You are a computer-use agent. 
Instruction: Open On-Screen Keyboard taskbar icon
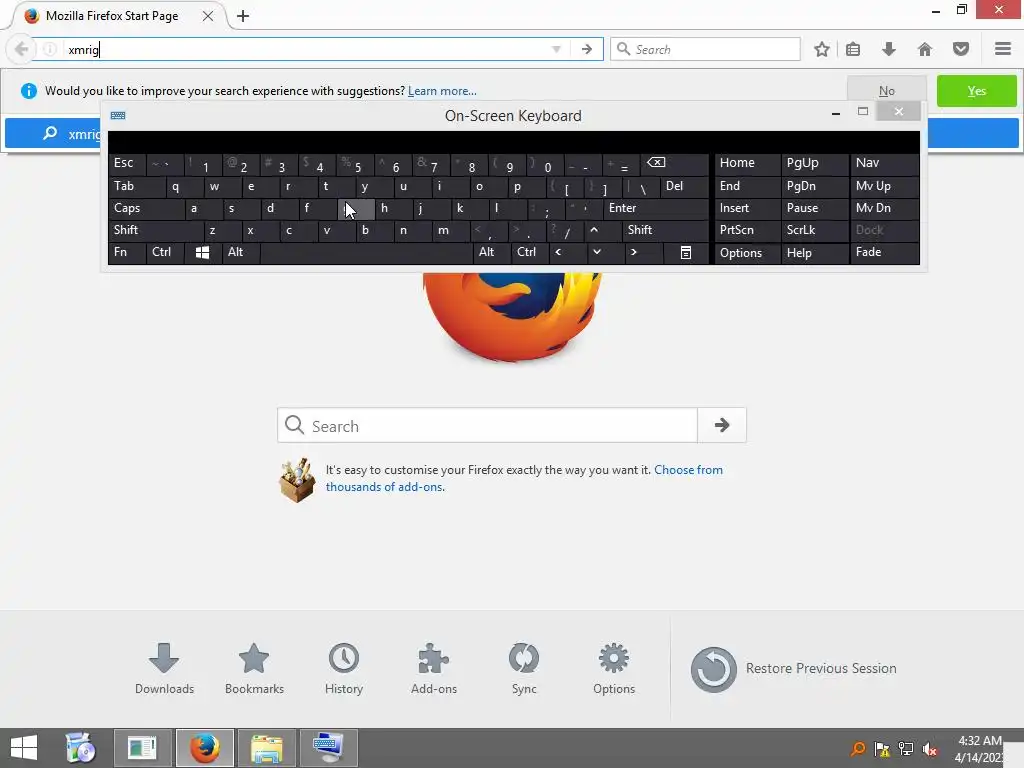coord(328,748)
